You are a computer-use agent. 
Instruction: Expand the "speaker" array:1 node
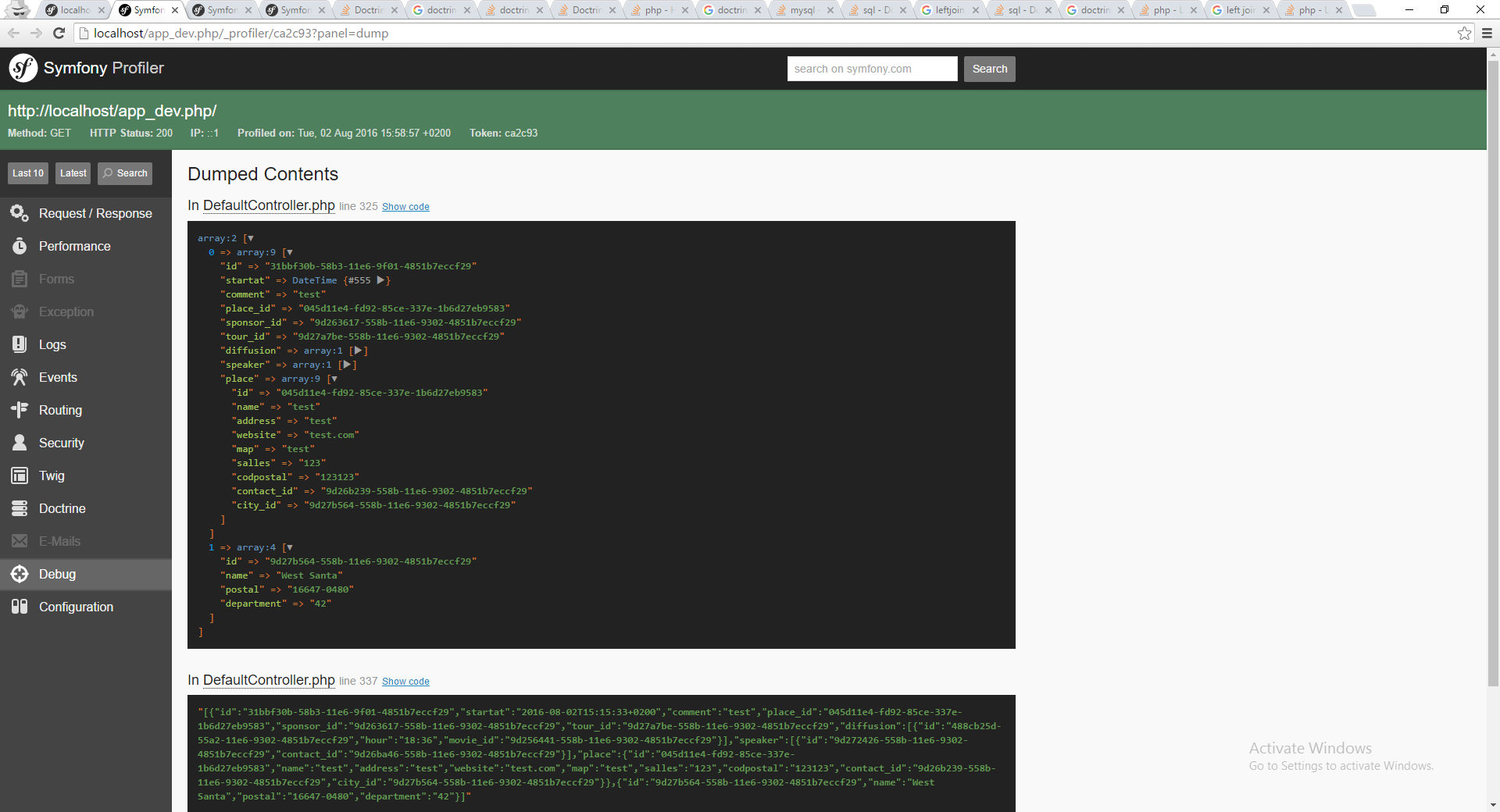(x=347, y=365)
